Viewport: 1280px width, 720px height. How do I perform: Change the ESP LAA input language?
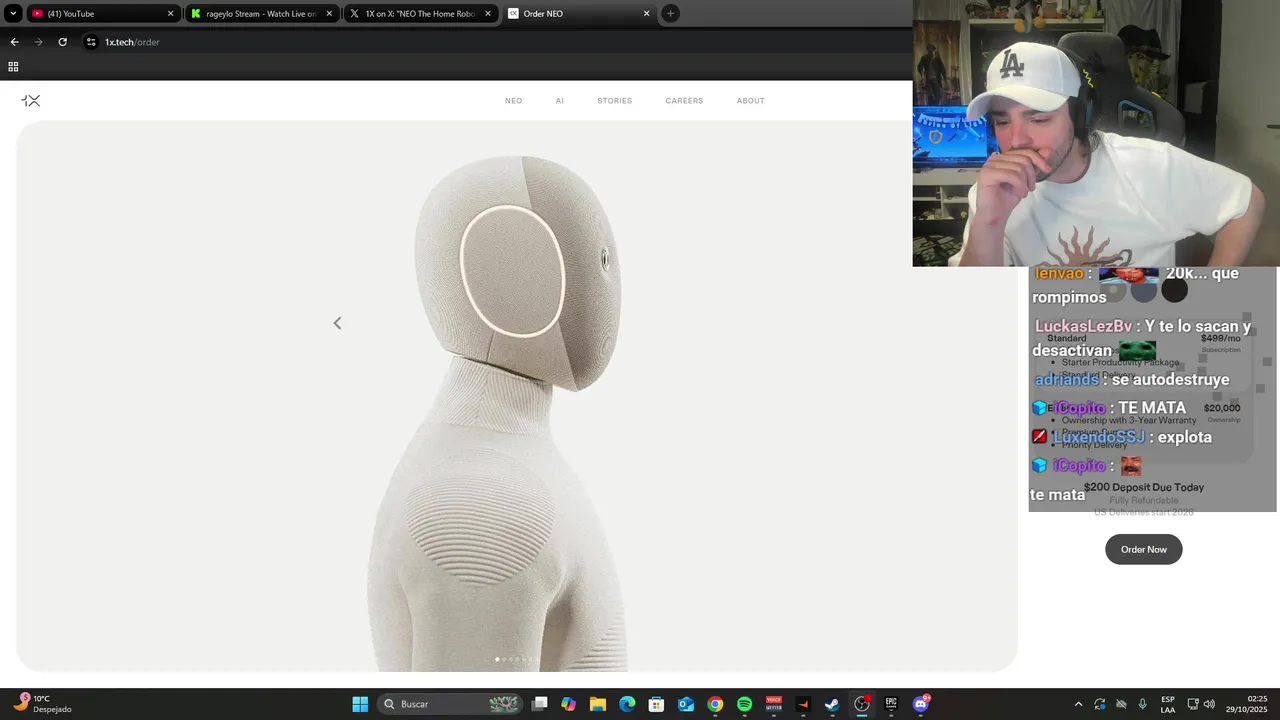1168,704
